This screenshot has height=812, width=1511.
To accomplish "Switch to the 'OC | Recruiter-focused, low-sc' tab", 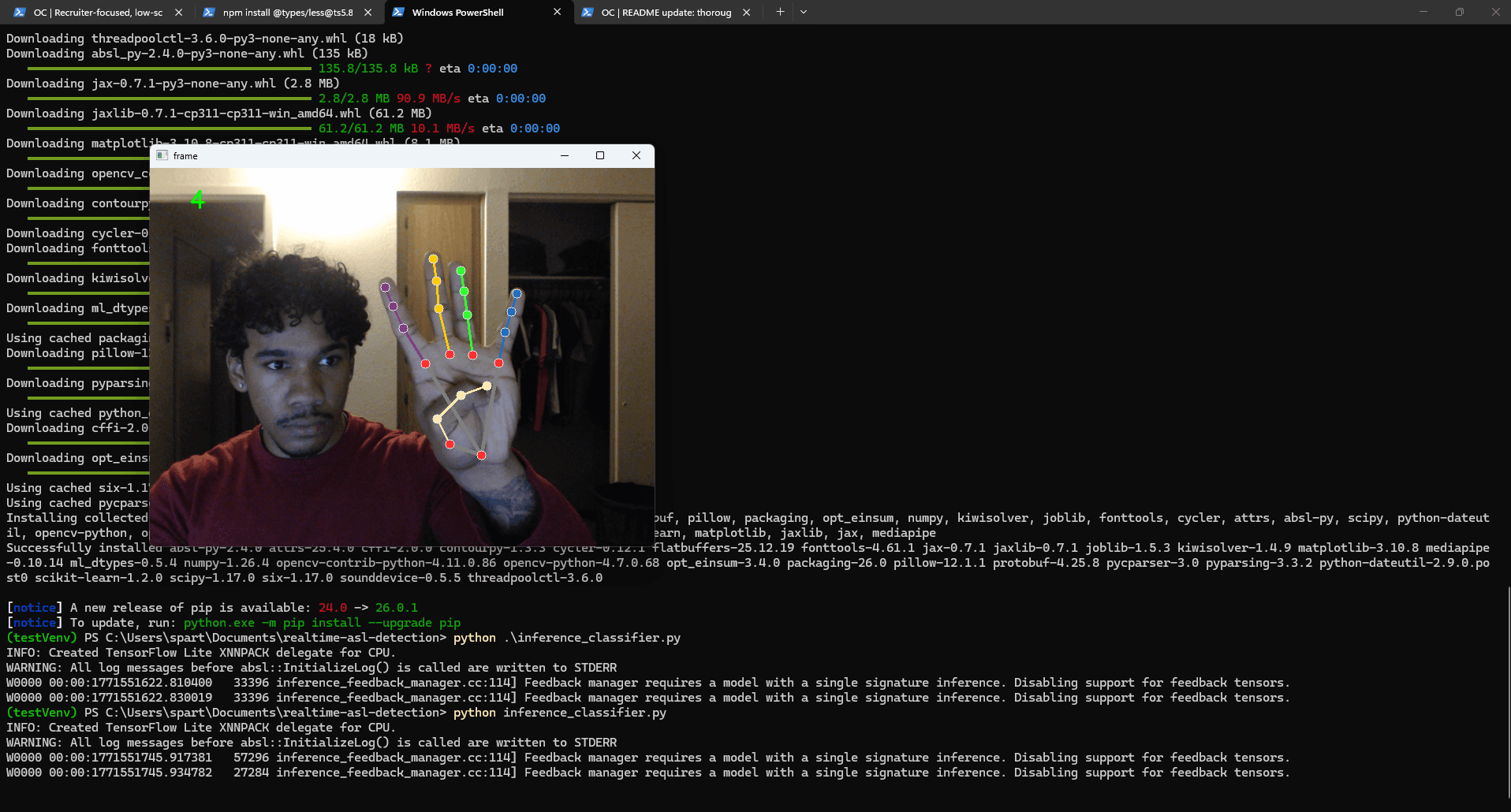I will point(95,12).
